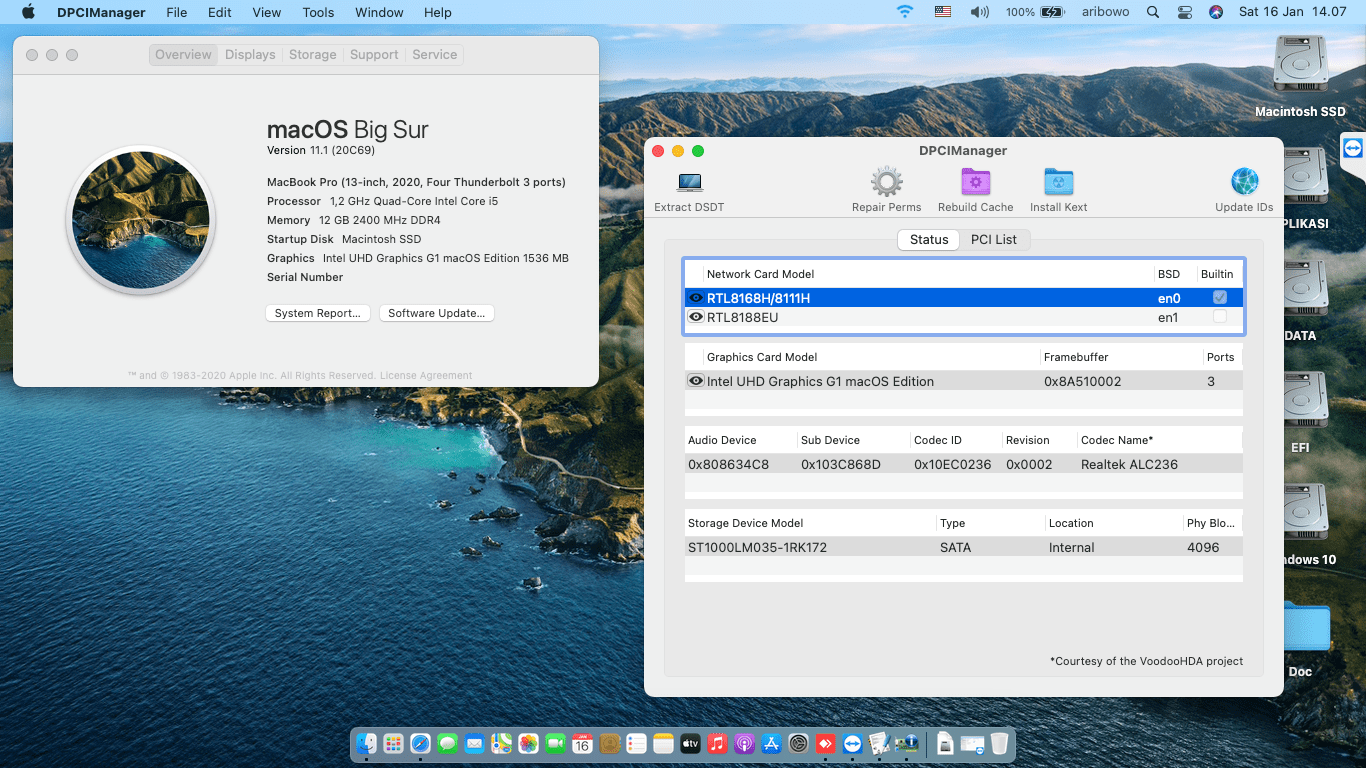Open TeamViewer from the dock

coord(852,744)
